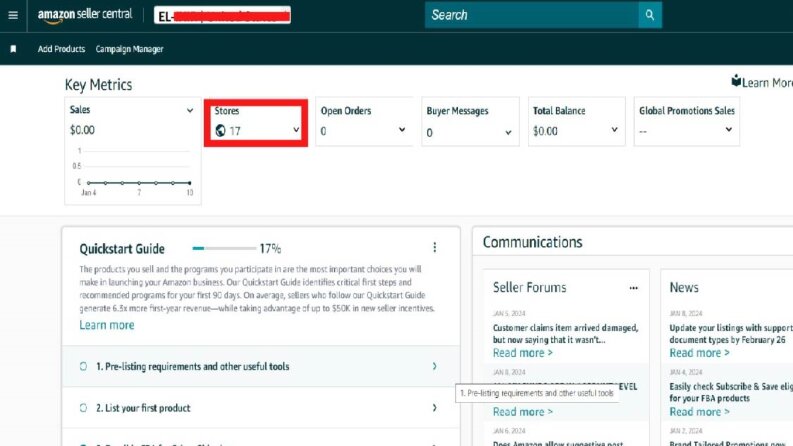Click Easily check Subscribe & Save headline
The height and width of the screenshot is (446, 793).
731,392
